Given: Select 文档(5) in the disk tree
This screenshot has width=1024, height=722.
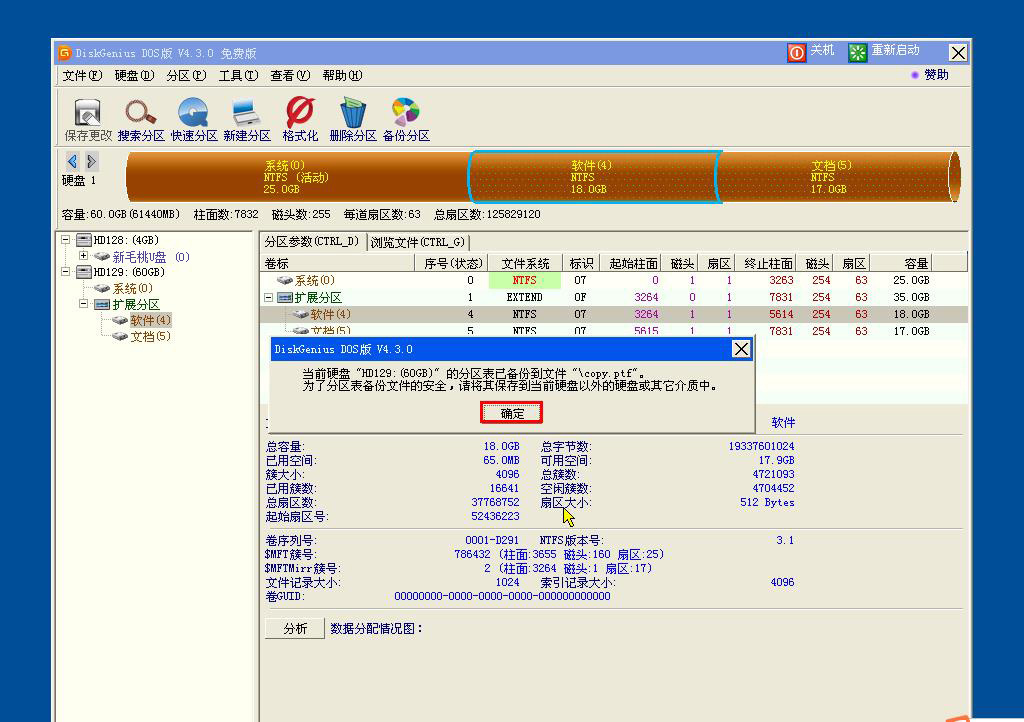Looking at the screenshot, I should coord(150,337).
